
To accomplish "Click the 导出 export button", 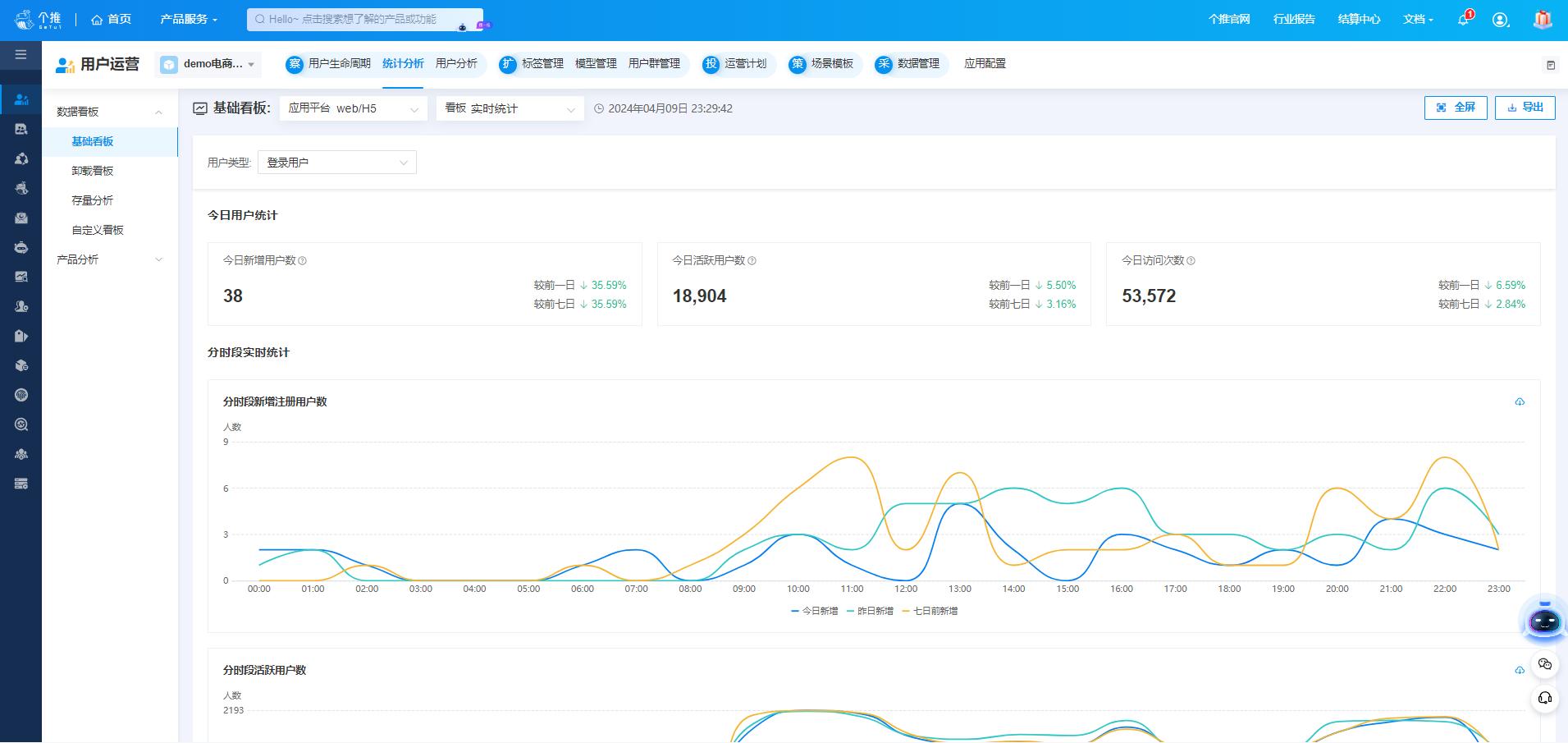I will (1525, 108).
